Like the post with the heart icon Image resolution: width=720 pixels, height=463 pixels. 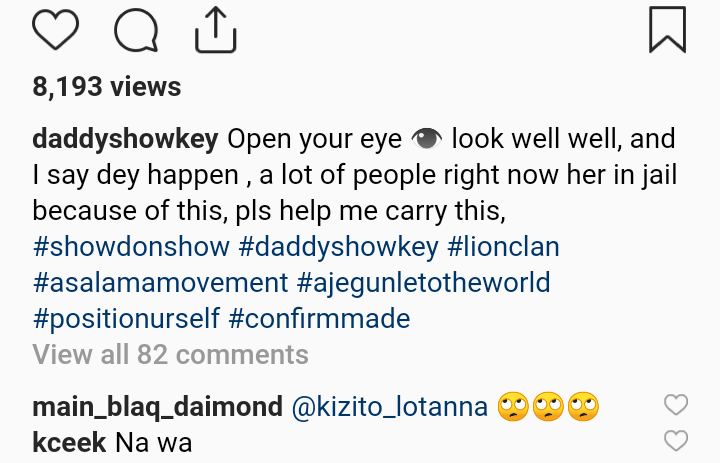[x=56, y=30]
